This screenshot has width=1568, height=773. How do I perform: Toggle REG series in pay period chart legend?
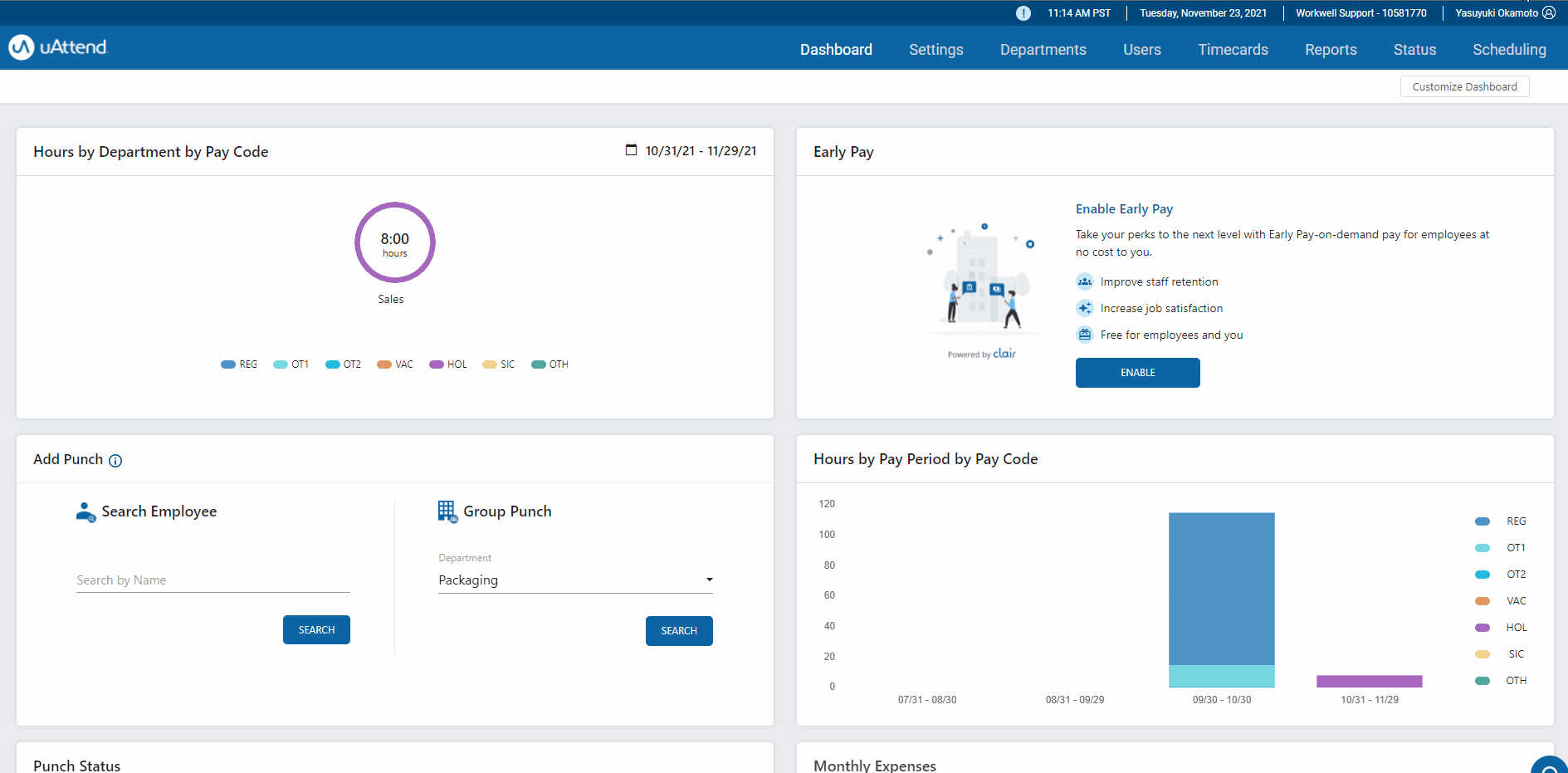coord(1500,521)
